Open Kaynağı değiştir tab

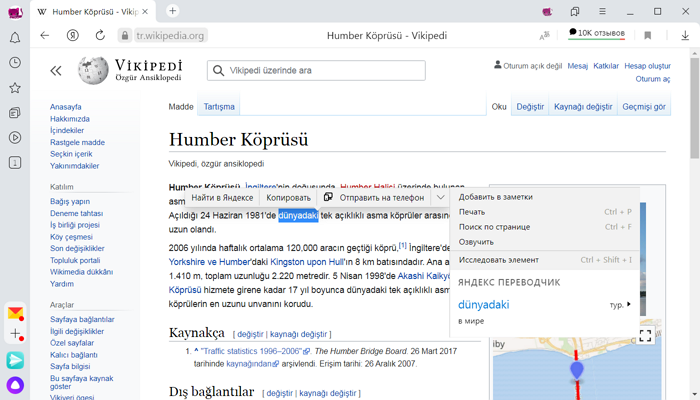tap(583, 107)
